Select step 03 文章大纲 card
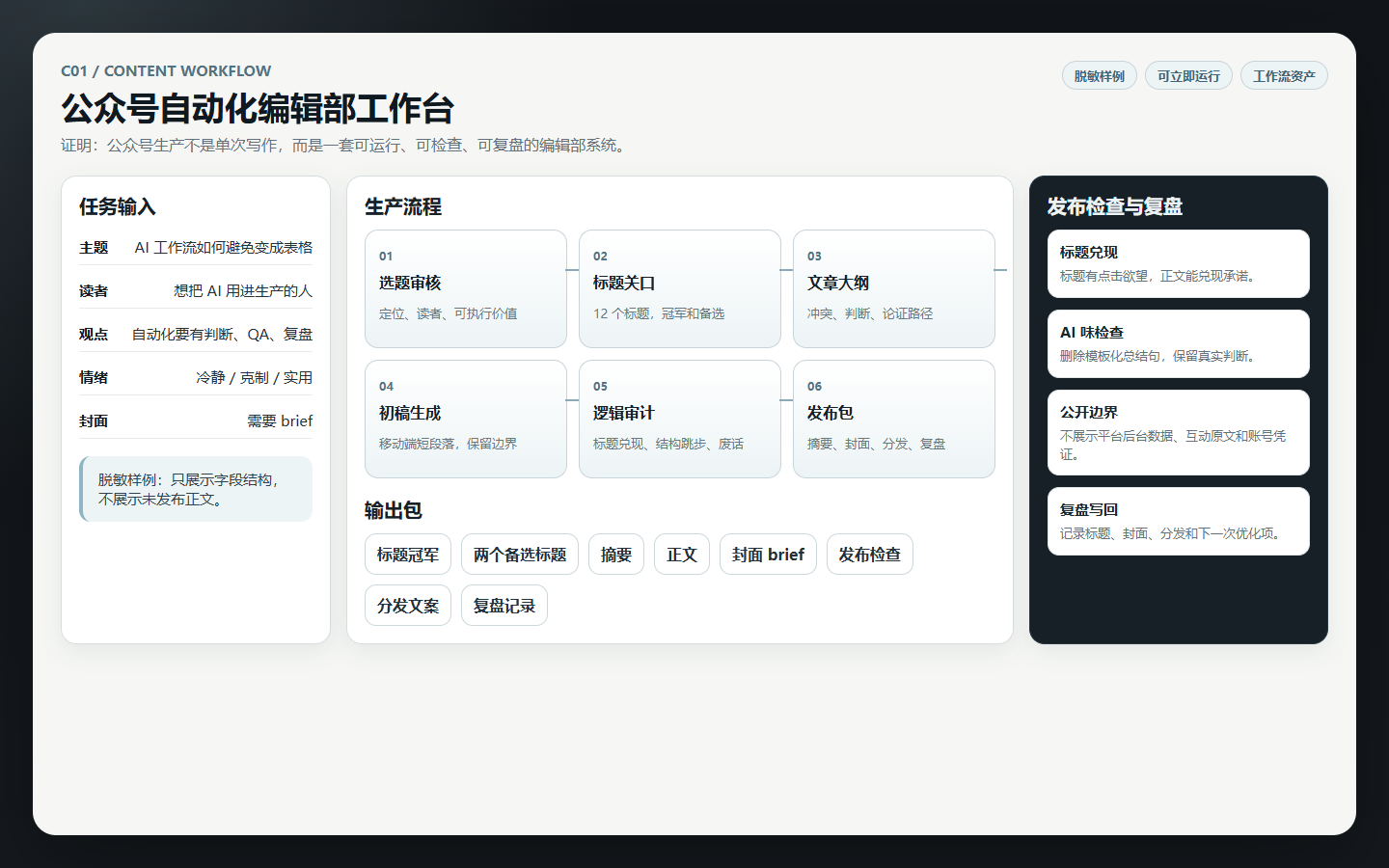The height and width of the screenshot is (868, 1389). (894, 288)
